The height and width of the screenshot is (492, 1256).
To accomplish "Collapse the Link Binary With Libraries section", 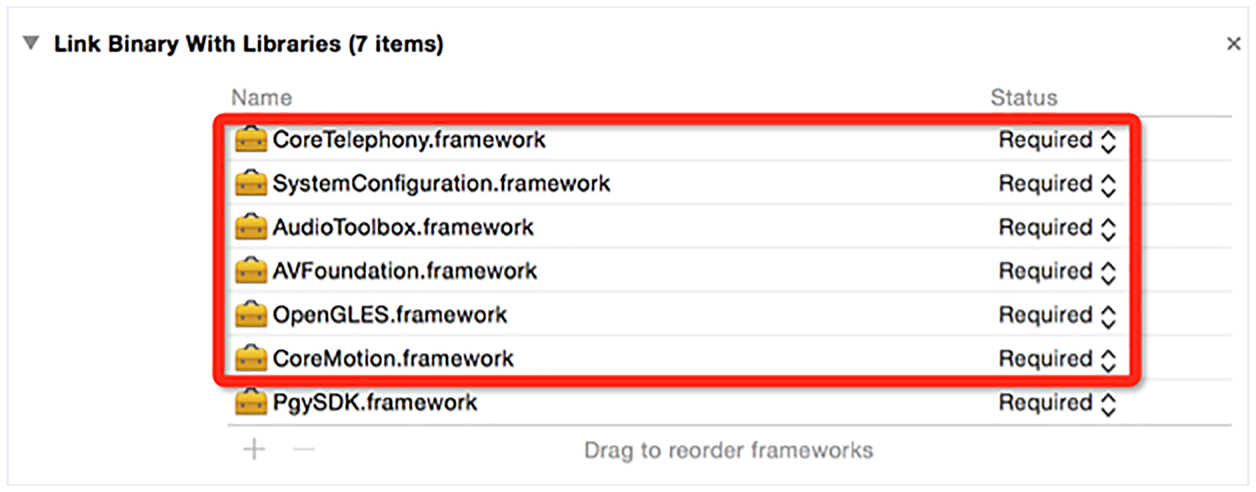I will click(32, 44).
